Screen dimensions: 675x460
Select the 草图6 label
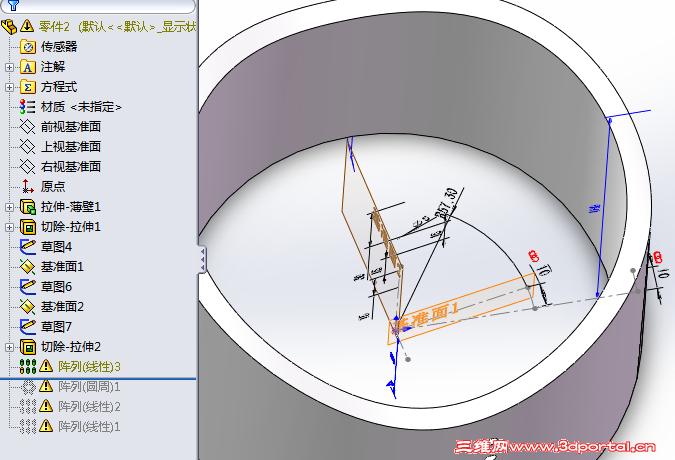(56, 287)
